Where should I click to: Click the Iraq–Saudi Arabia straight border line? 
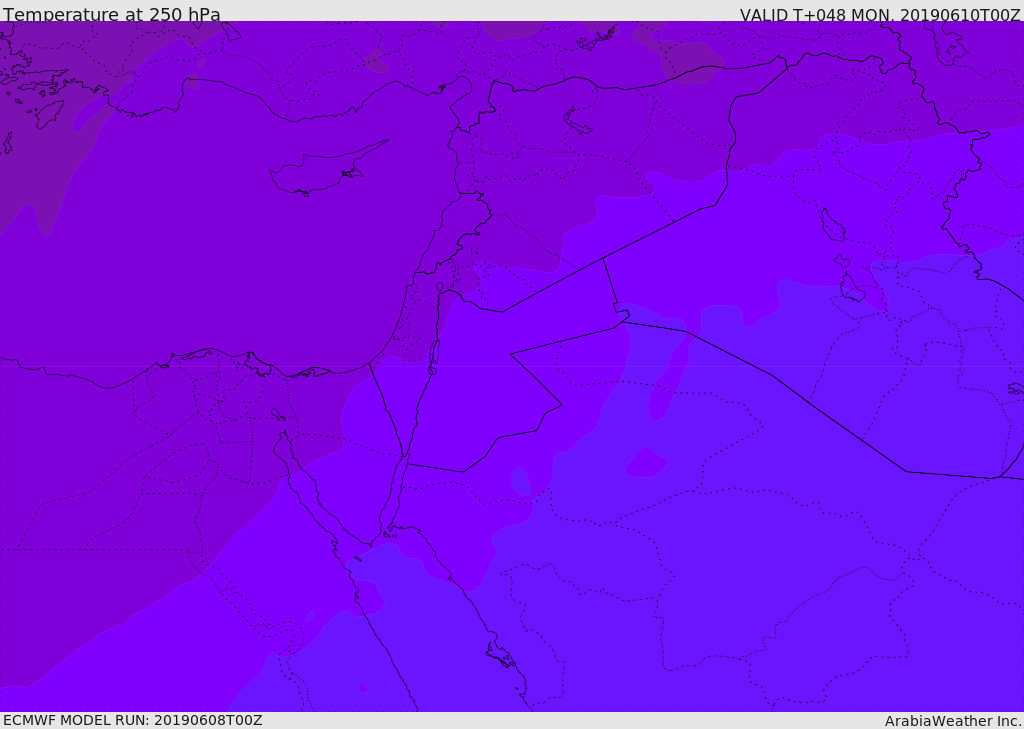pyautogui.click(x=800, y=395)
